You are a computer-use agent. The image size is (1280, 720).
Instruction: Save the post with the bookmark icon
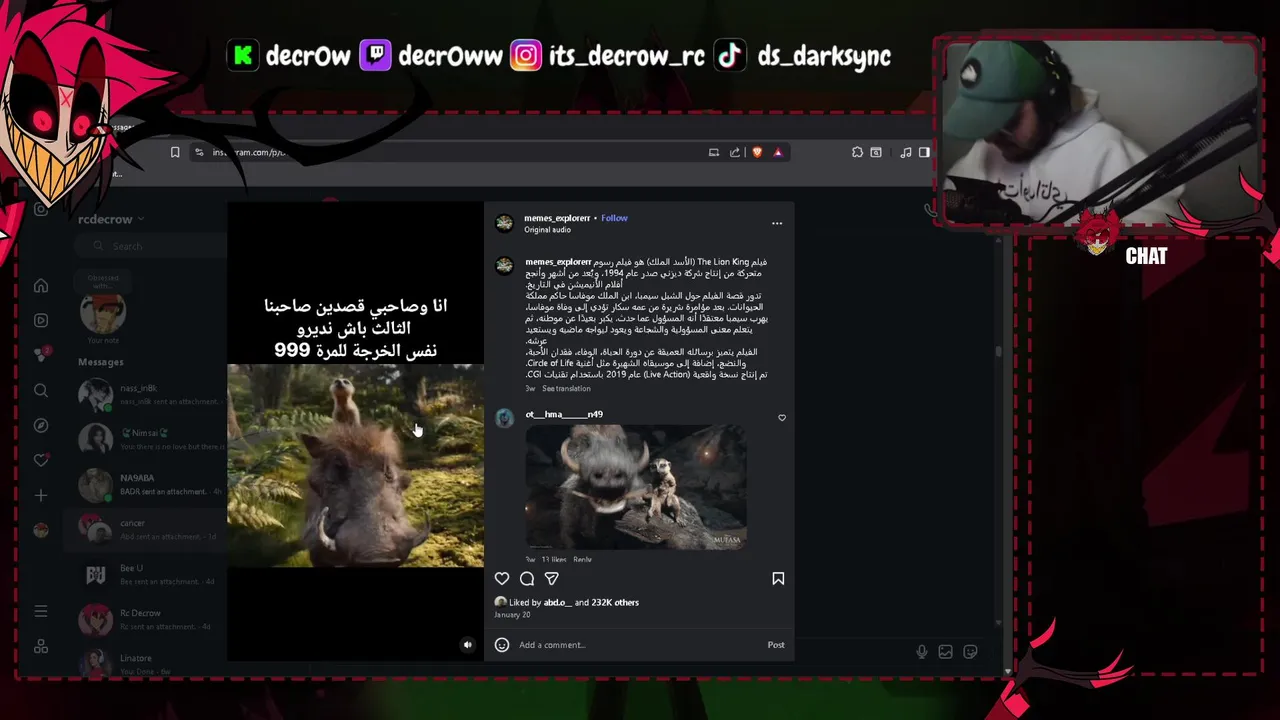coord(778,578)
